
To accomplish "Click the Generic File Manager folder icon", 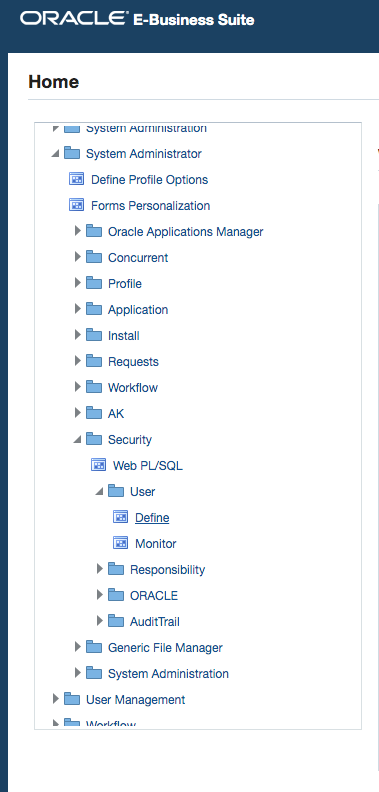I will 94,647.
